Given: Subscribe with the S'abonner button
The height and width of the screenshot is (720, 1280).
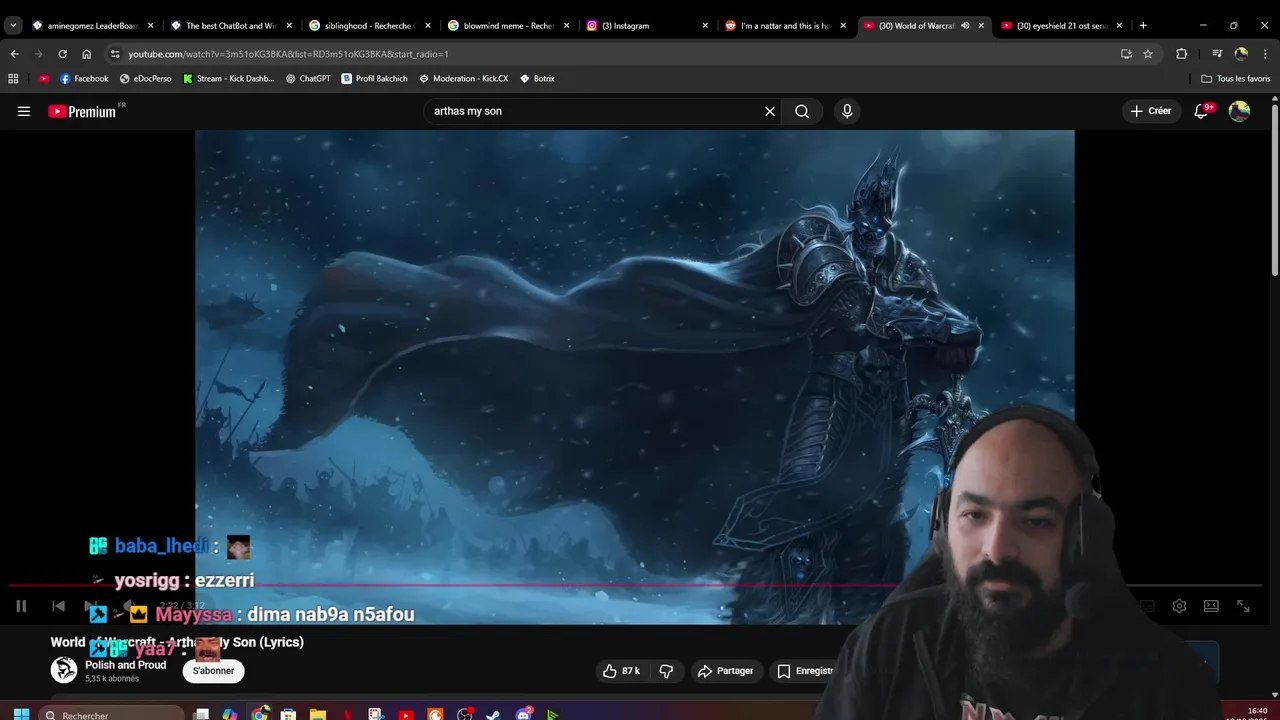Looking at the screenshot, I should pyautogui.click(x=213, y=671).
